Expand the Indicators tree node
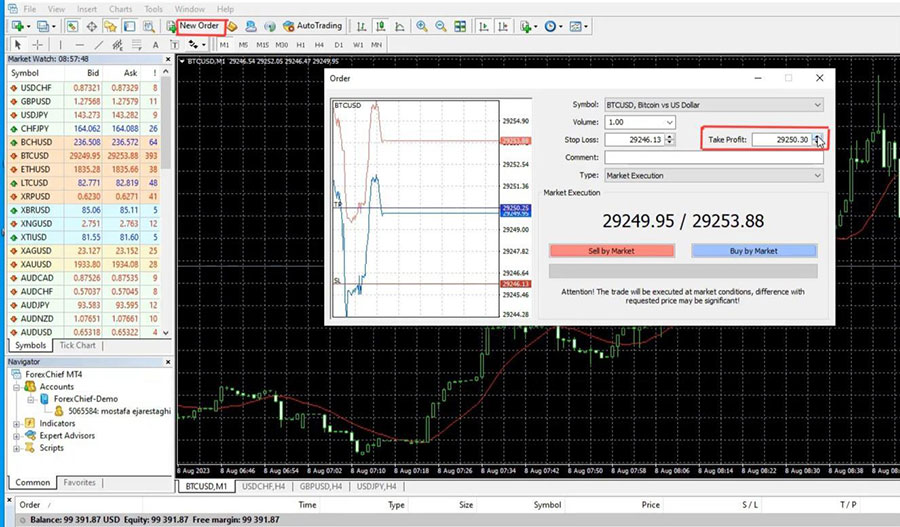 pyautogui.click(x=17, y=424)
